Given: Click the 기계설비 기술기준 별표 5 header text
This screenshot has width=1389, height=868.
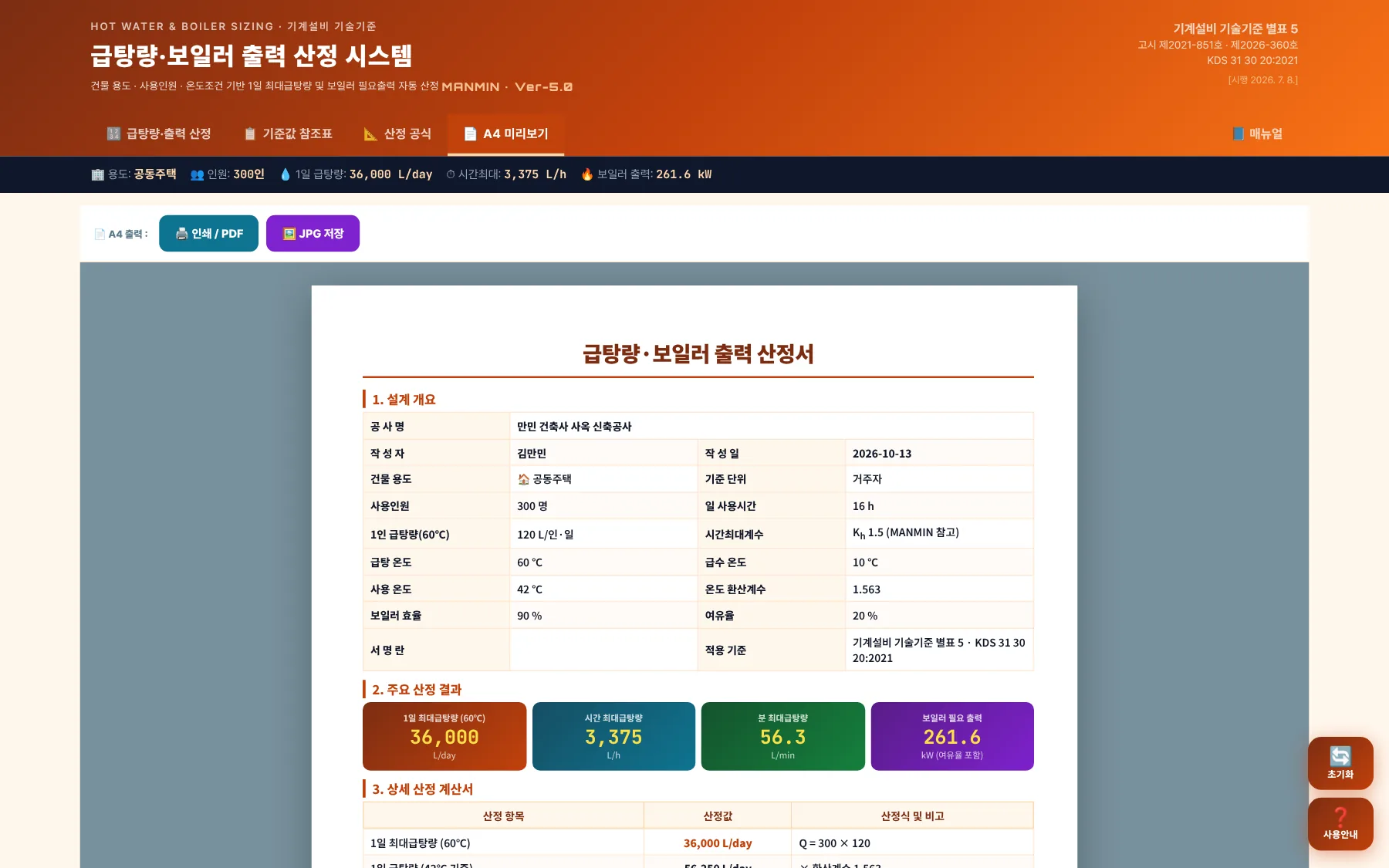Looking at the screenshot, I should pyautogui.click(x=1235, y=29).
